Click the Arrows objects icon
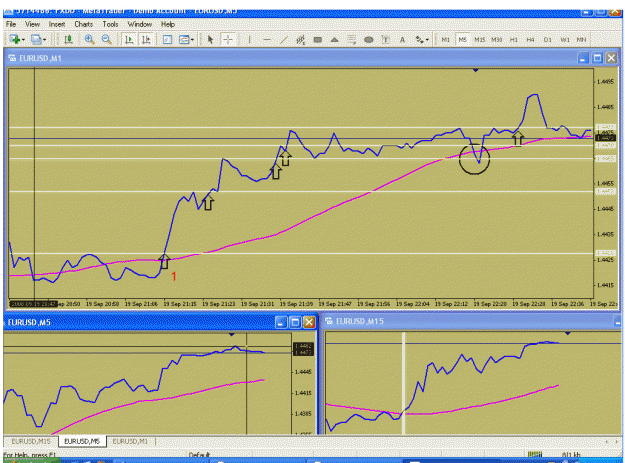 coord(419,39)
